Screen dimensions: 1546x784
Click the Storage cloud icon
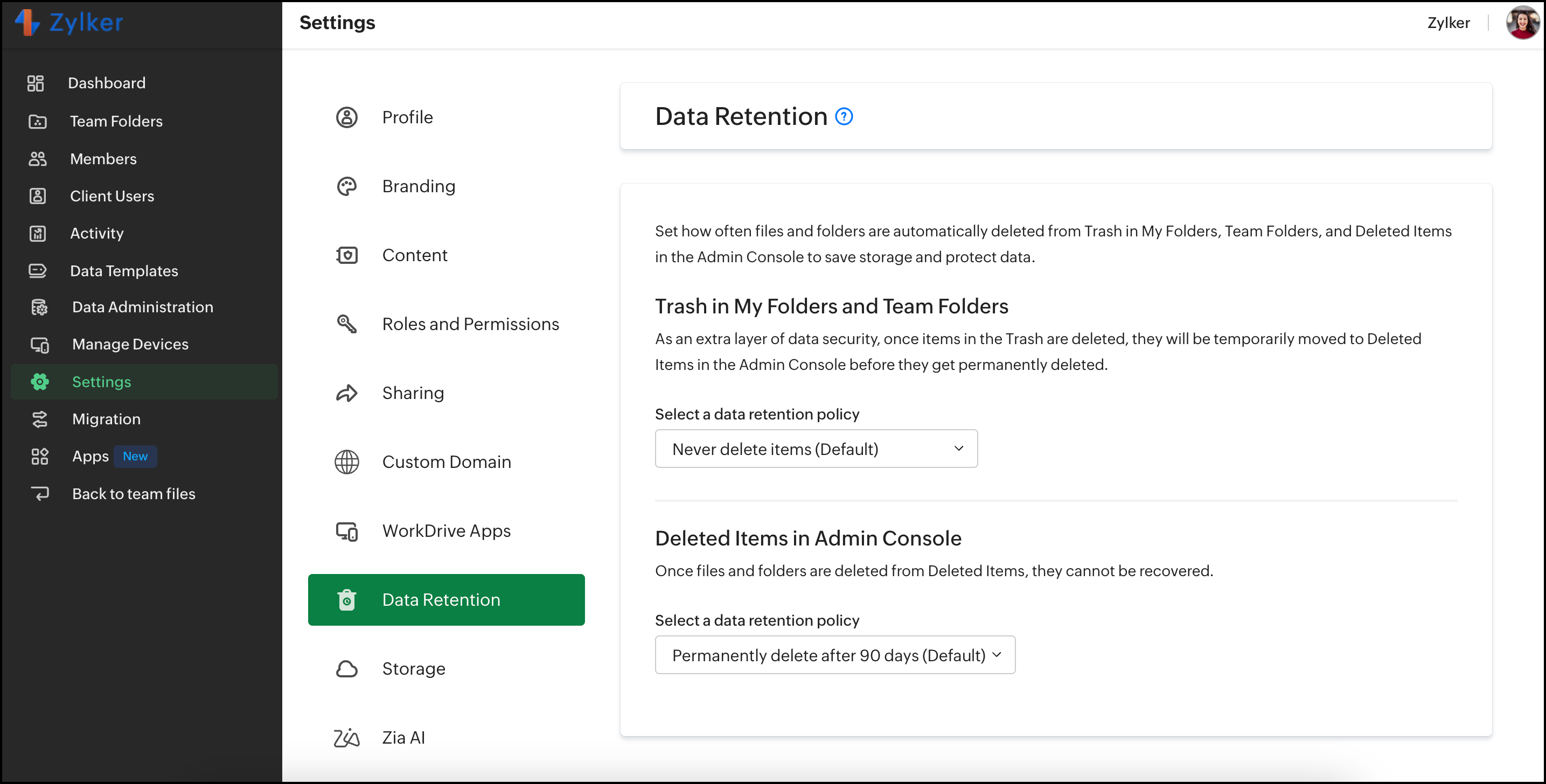[346, 669]
